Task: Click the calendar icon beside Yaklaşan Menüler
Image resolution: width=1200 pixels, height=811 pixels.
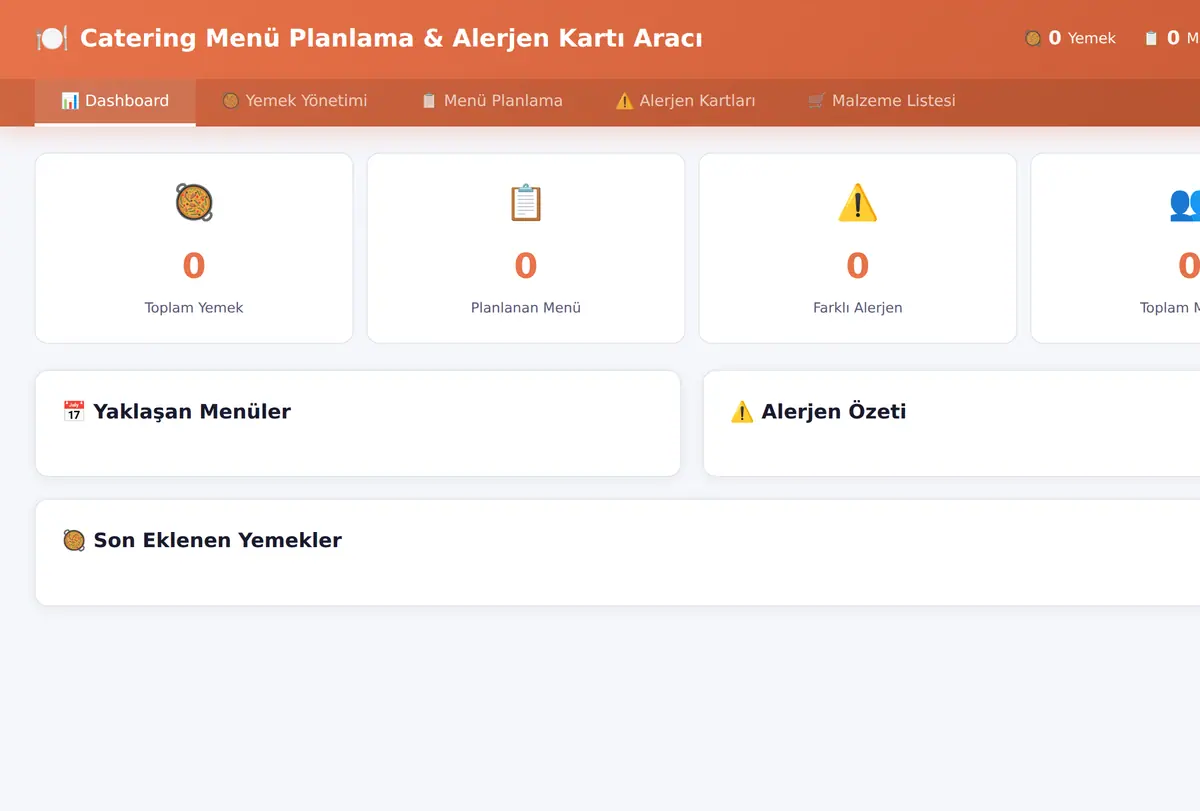Action: [74, 411]
